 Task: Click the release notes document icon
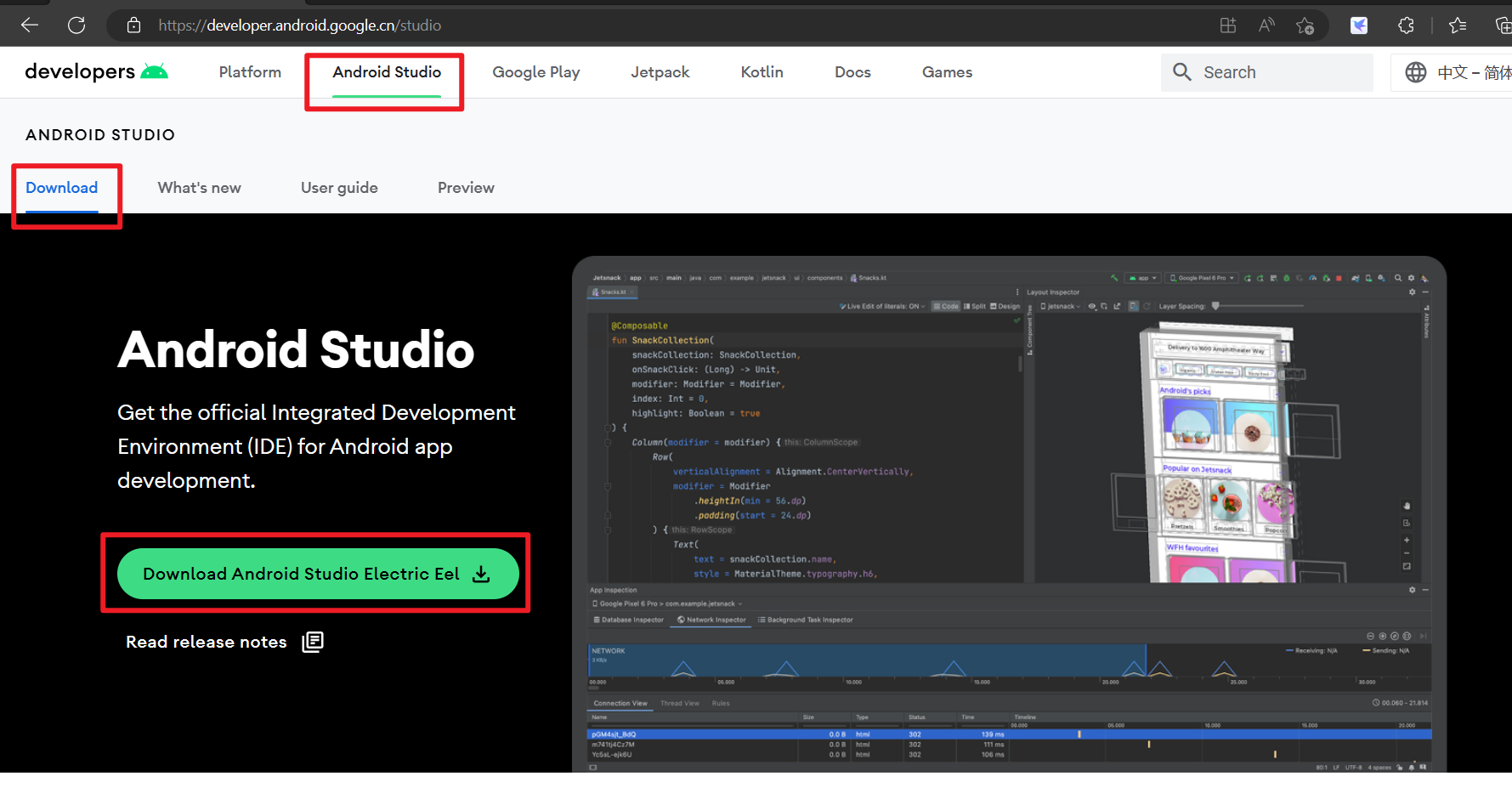coord(313,642)
